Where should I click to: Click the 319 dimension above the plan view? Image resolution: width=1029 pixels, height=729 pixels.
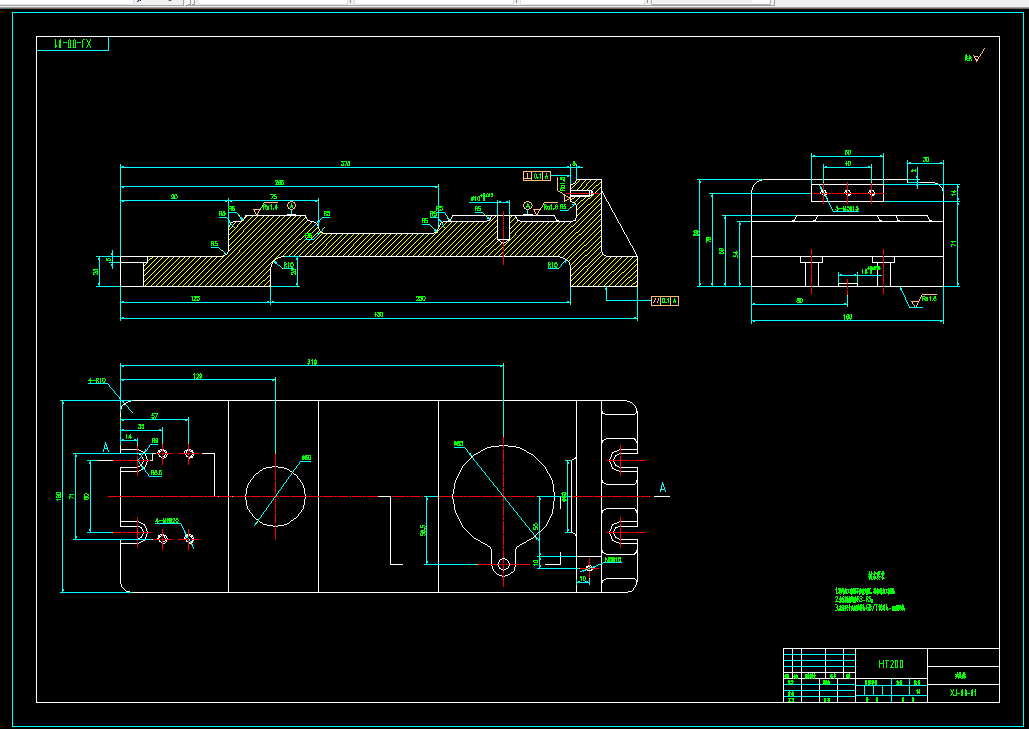(x=312, y=362)
